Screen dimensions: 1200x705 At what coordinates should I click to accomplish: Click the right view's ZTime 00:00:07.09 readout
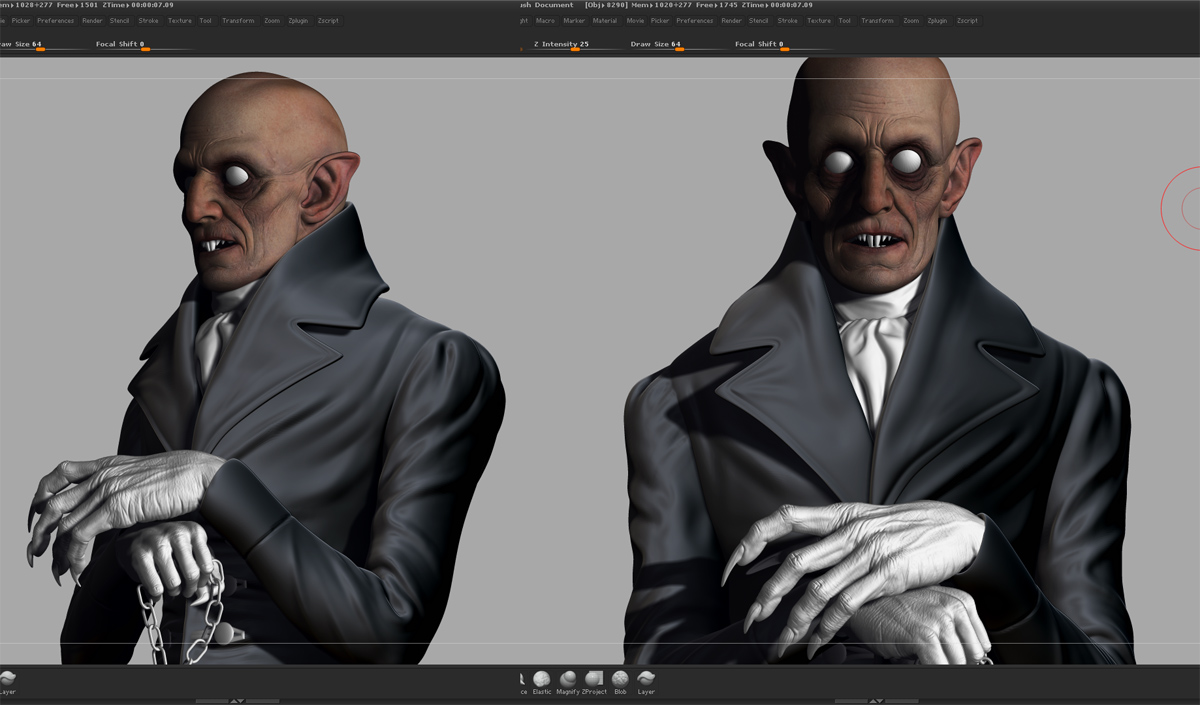point(776,5)
